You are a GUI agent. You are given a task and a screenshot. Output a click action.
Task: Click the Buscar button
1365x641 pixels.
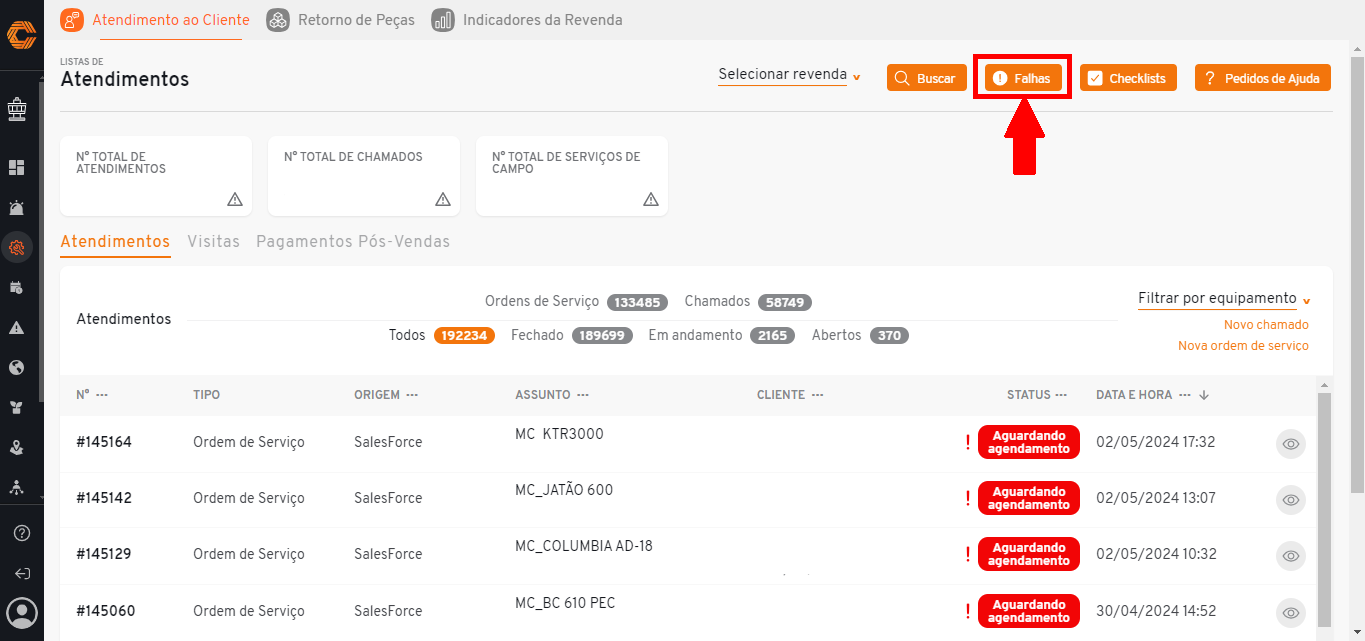927,78
